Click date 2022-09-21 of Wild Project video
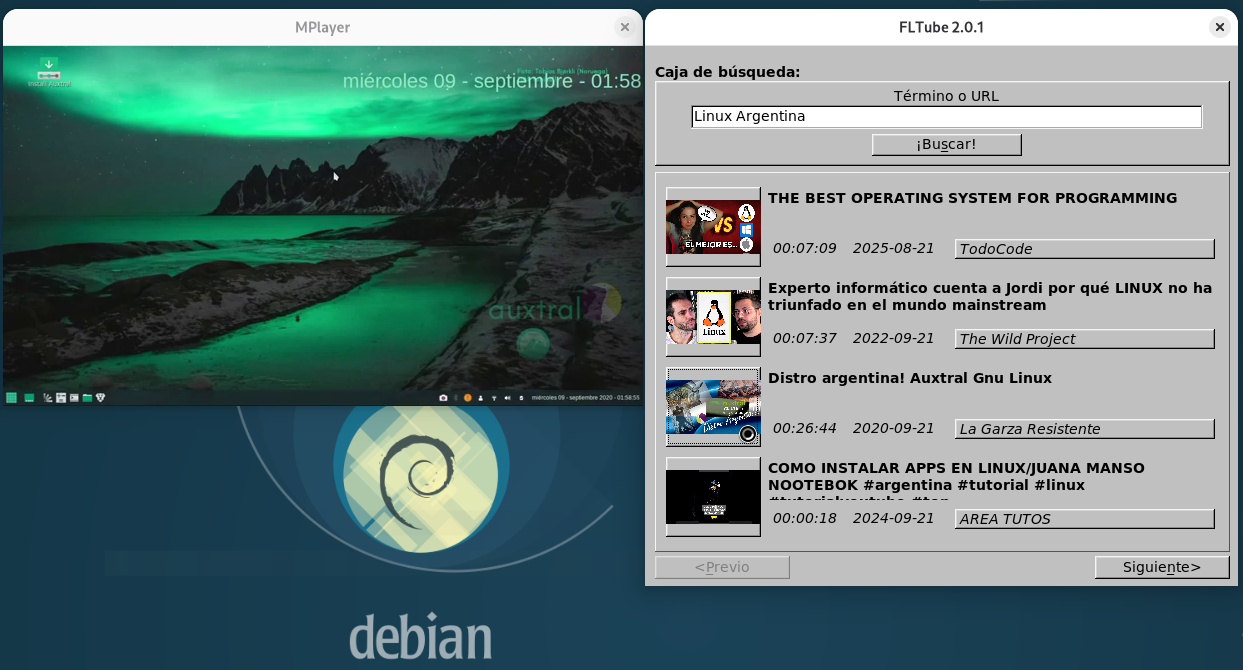 coord(893,338)
